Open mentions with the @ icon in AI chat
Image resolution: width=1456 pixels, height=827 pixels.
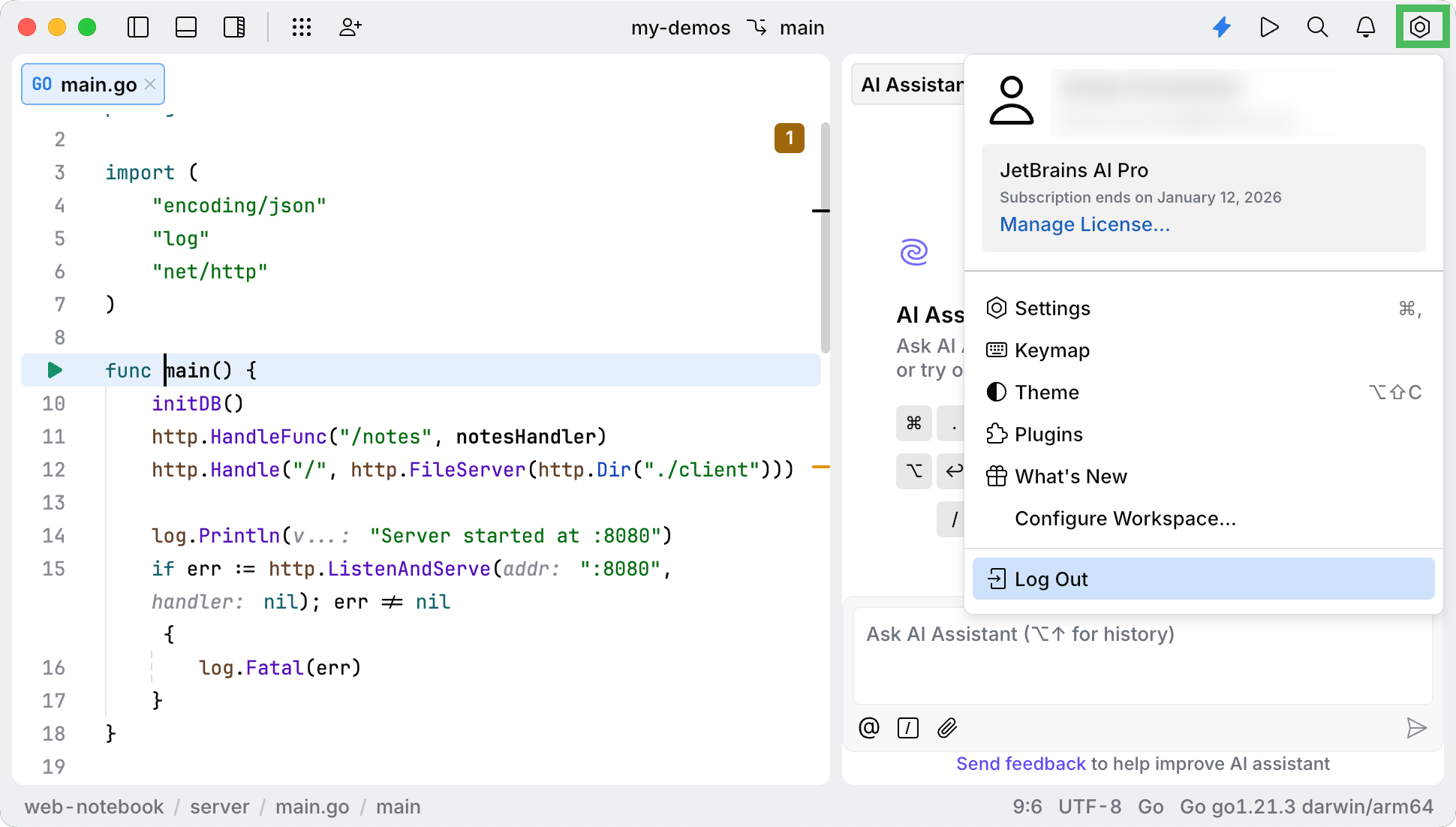(868, 728)
